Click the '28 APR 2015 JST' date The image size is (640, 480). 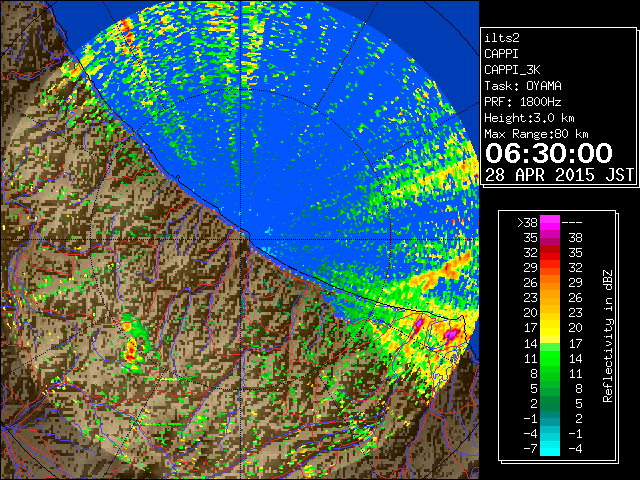tap(559, 175)
